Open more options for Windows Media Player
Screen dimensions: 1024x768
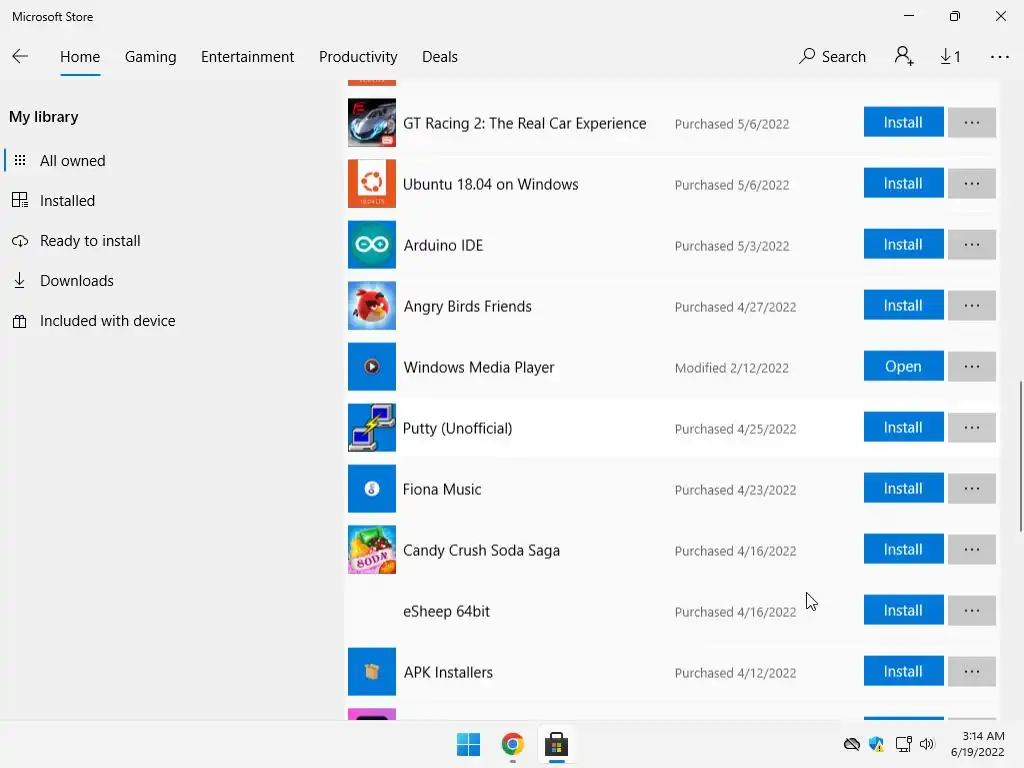click(x=972, y=366)
